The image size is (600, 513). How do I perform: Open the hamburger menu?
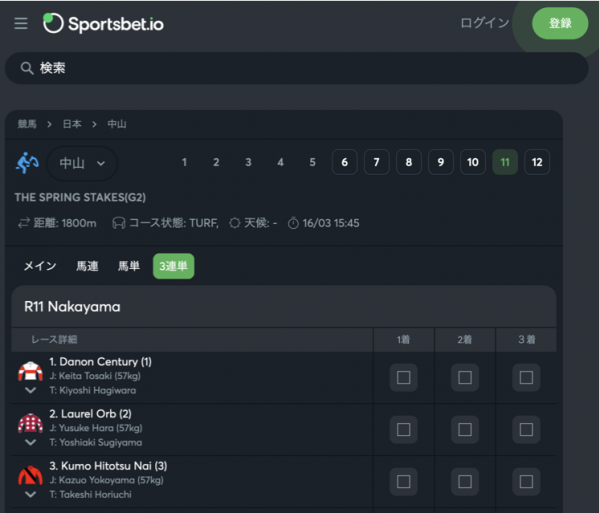coord(21,23)
